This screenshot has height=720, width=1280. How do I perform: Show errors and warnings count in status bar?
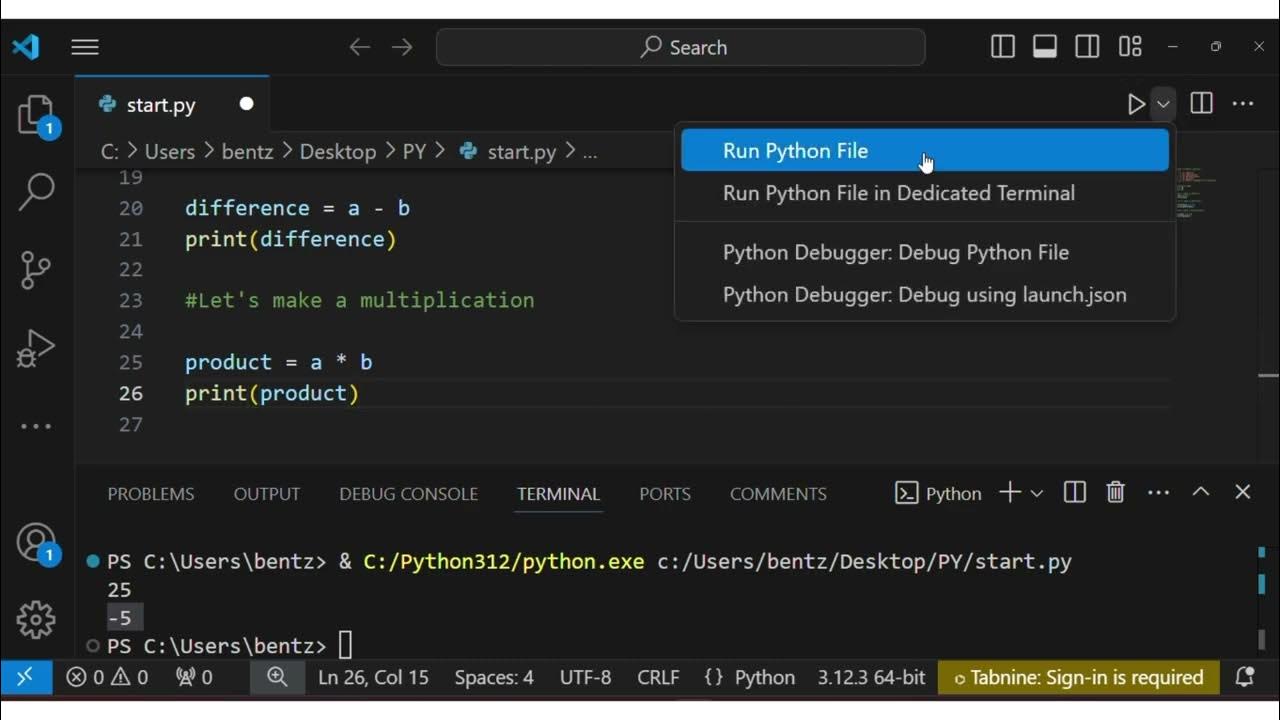tap(107, 677)
